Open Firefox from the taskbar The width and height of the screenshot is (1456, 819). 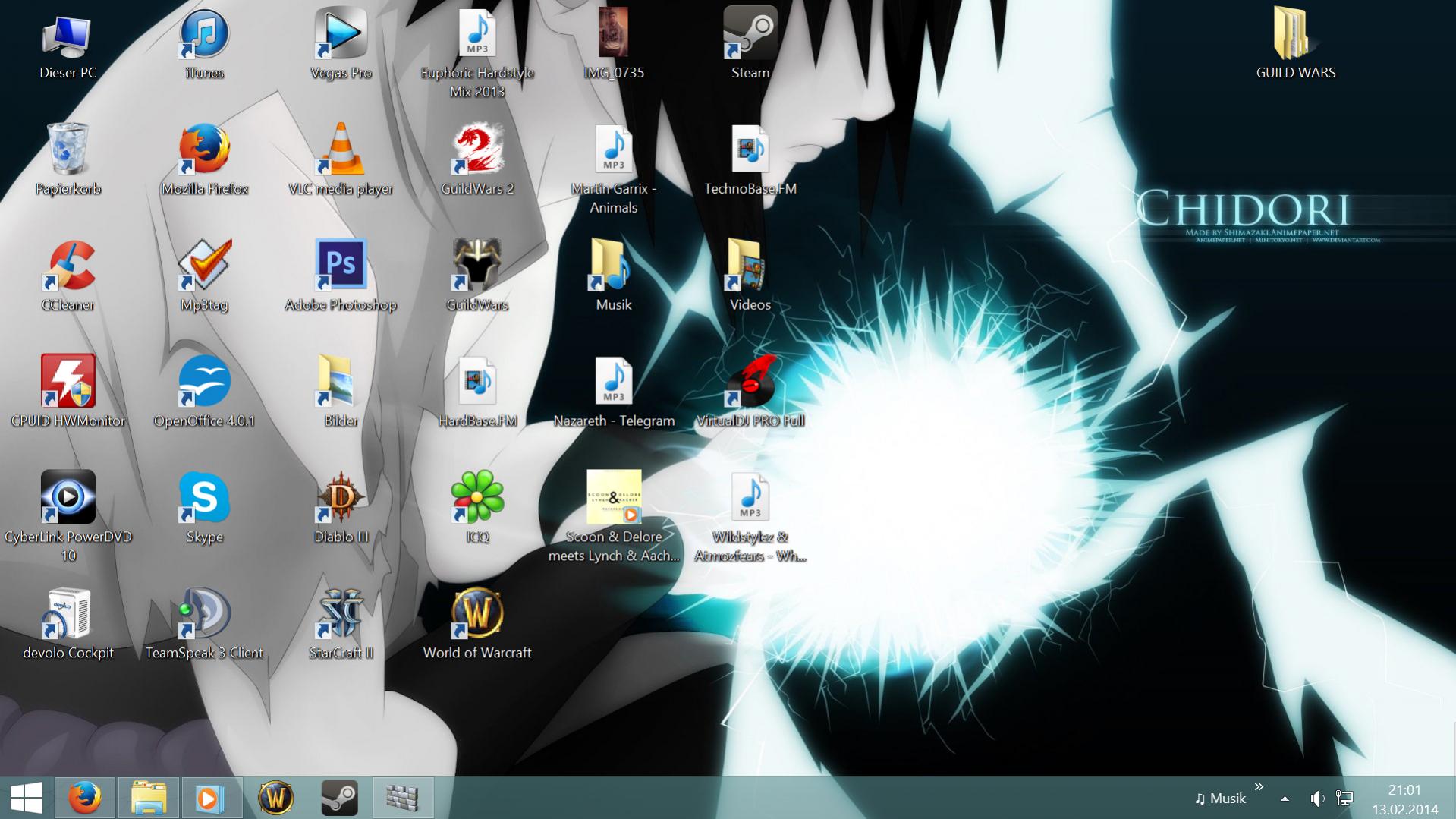tap(85, 798)
